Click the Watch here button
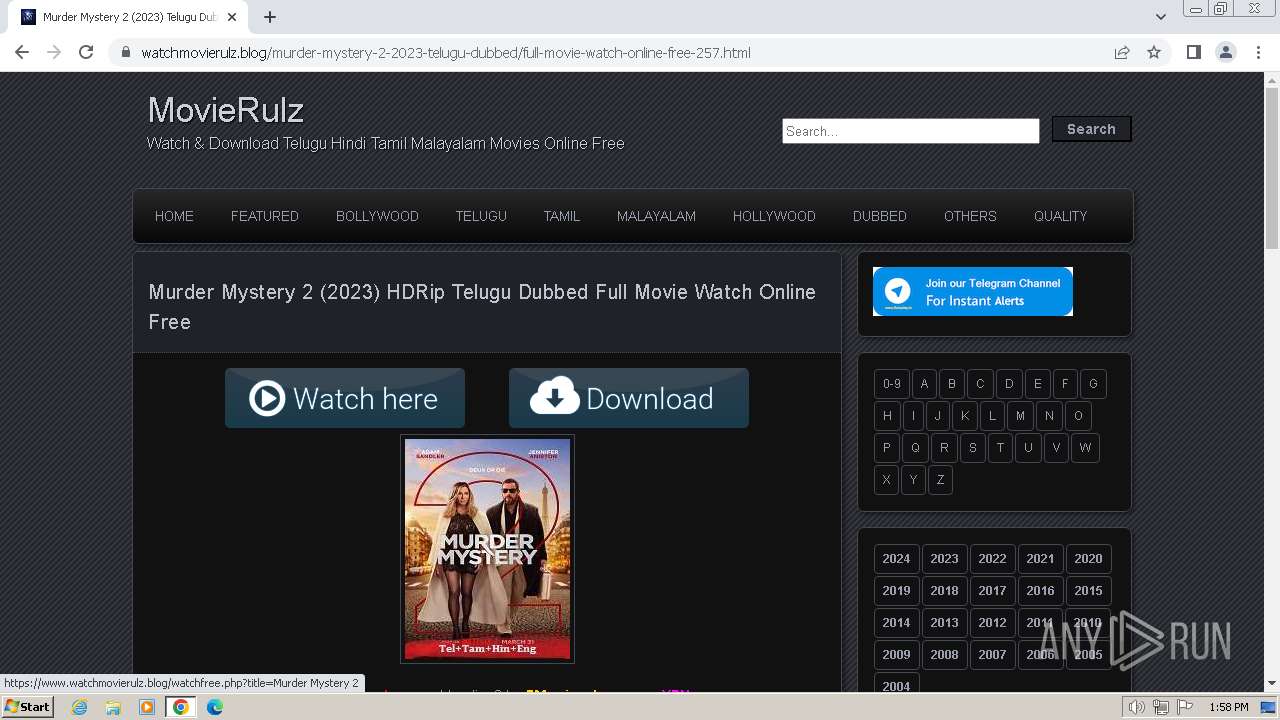The height and width of the screenshot is (720, 1280). point(345,398)
